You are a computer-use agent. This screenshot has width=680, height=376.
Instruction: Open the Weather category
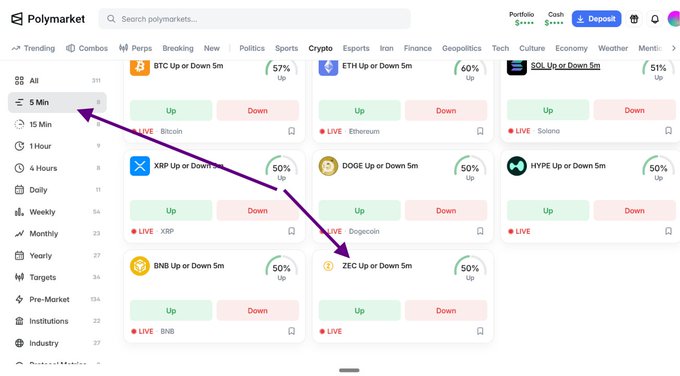coord(613,48)
